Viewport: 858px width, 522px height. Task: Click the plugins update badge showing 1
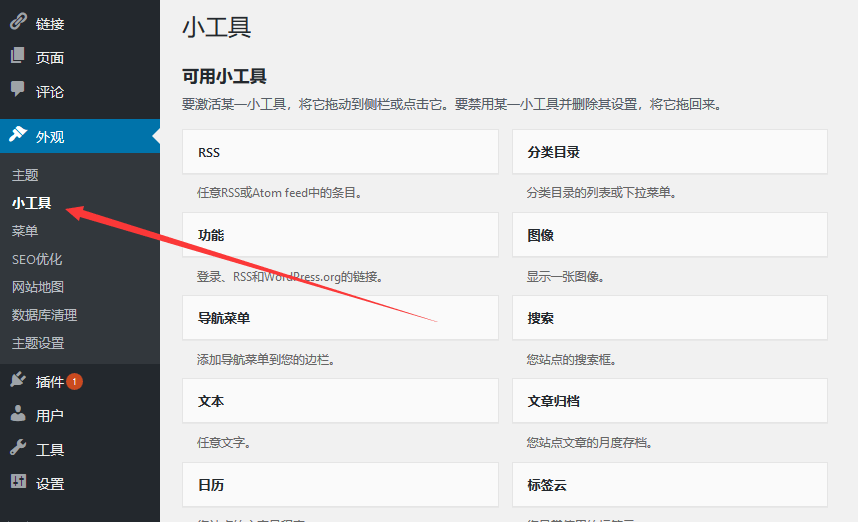75,381
